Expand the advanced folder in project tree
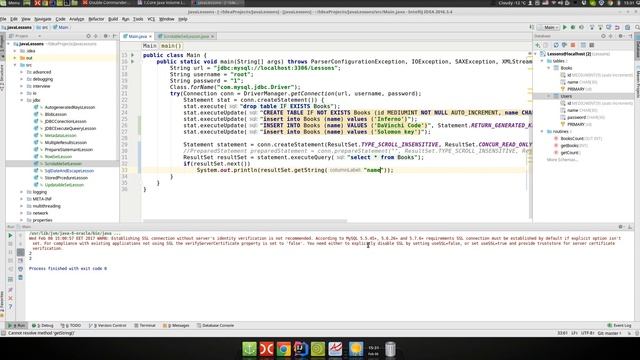 22,72
